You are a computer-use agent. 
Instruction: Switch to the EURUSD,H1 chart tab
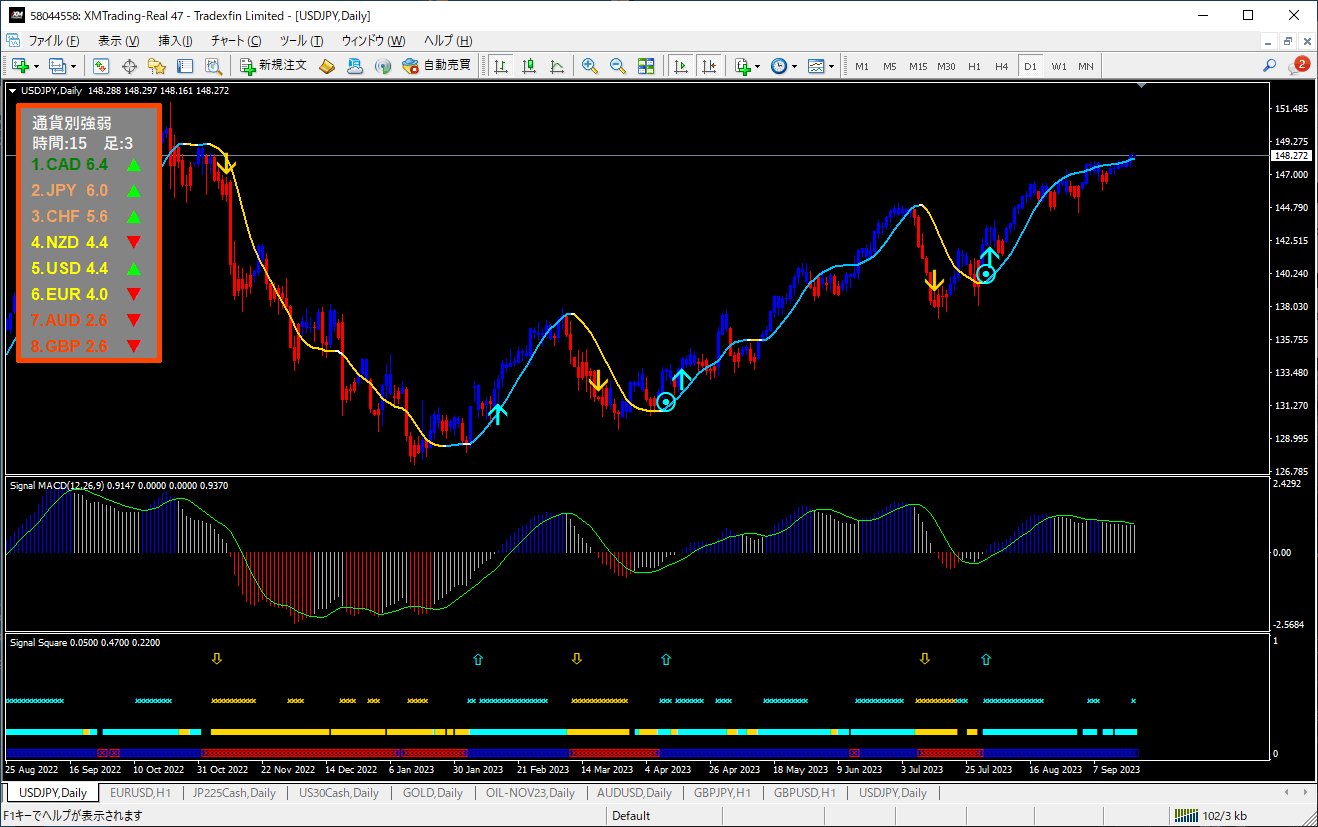pyautogui.click(x=140, y=793)
